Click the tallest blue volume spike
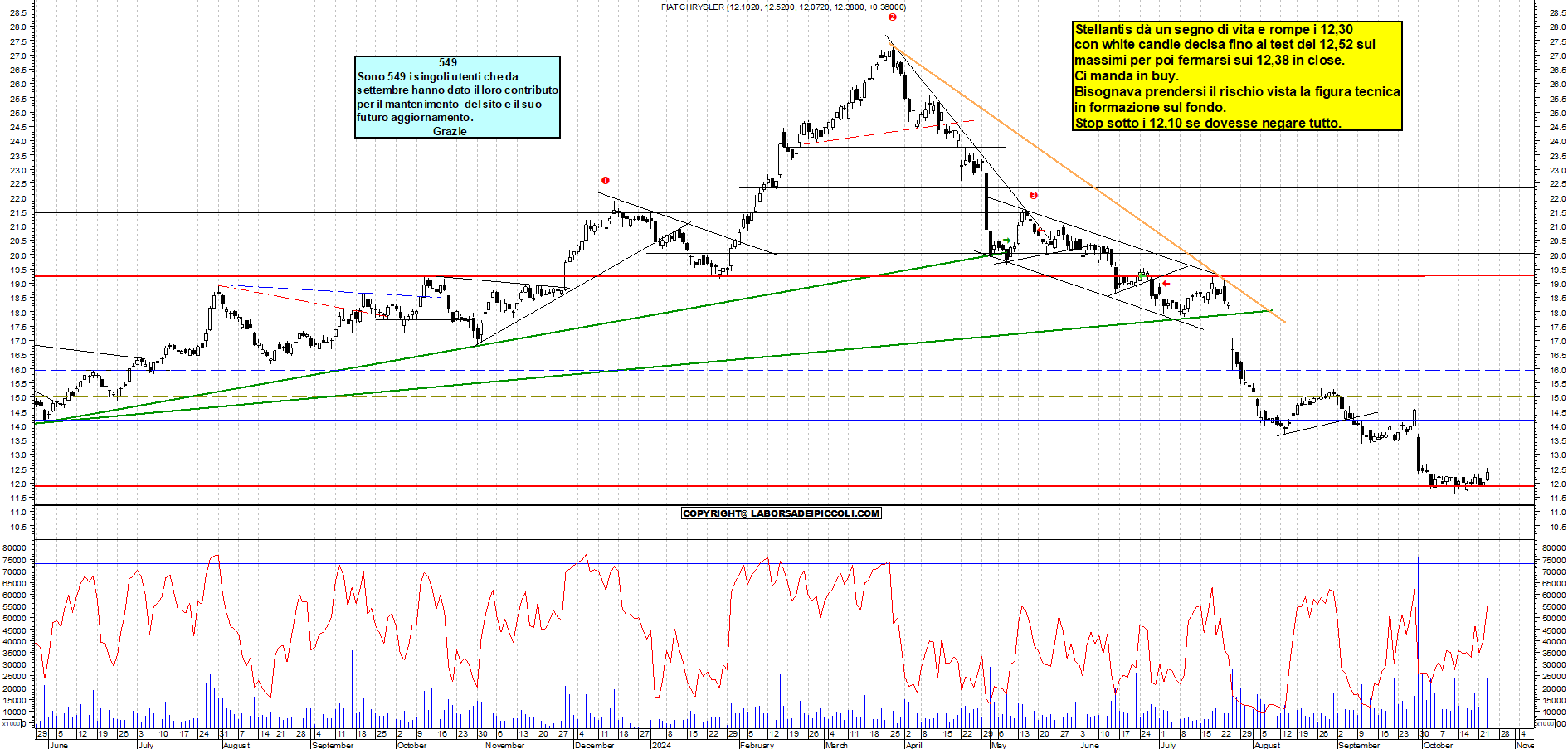Viewport: 1568px width, 749px height. pos(1418,643)
